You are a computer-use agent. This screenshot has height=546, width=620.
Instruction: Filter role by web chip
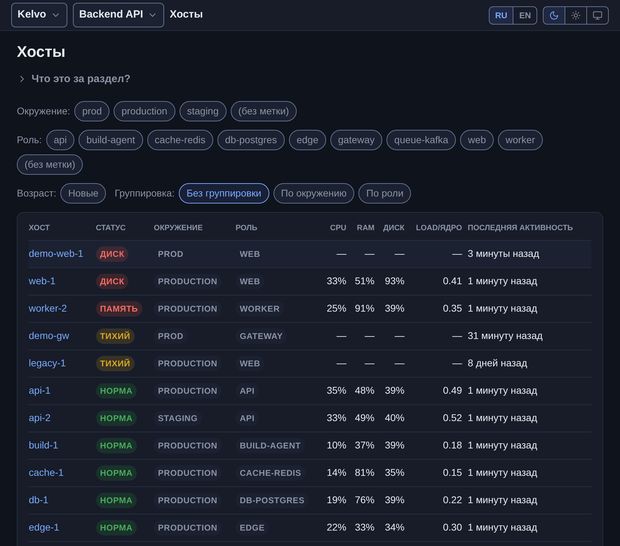tap(476, 140)
